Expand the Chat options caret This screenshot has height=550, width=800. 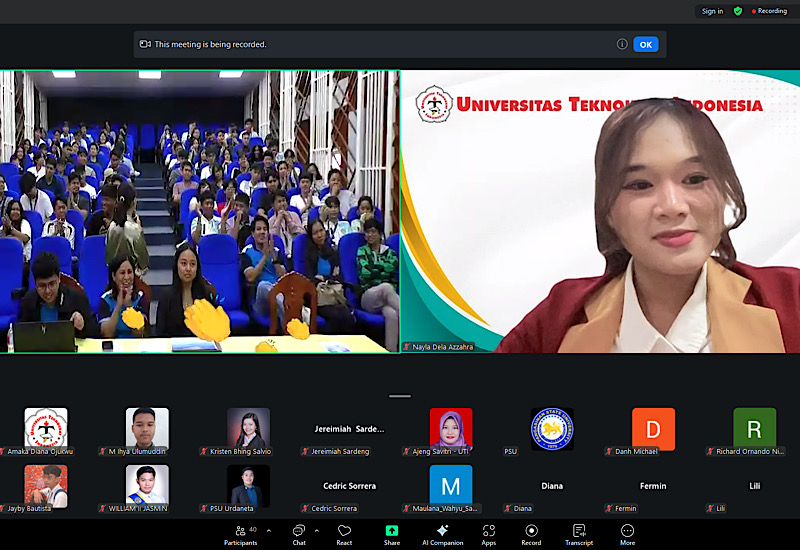click(317, 531)
